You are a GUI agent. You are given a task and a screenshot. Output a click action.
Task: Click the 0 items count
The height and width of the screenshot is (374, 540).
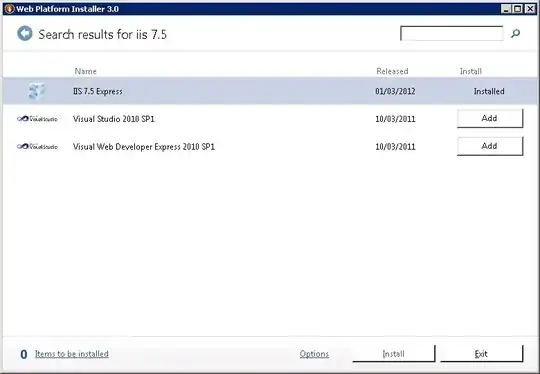click(x=24, y=354)
